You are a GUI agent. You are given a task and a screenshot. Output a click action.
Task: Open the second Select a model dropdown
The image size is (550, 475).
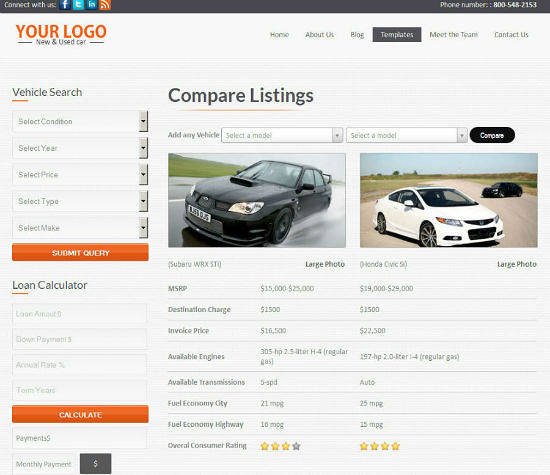pyautogui.click(x=407, y=135)
